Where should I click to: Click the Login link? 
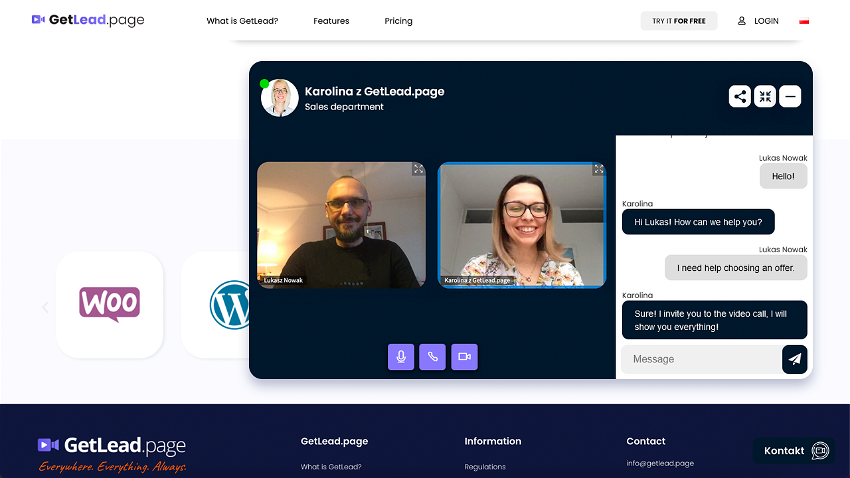point(758,21)
